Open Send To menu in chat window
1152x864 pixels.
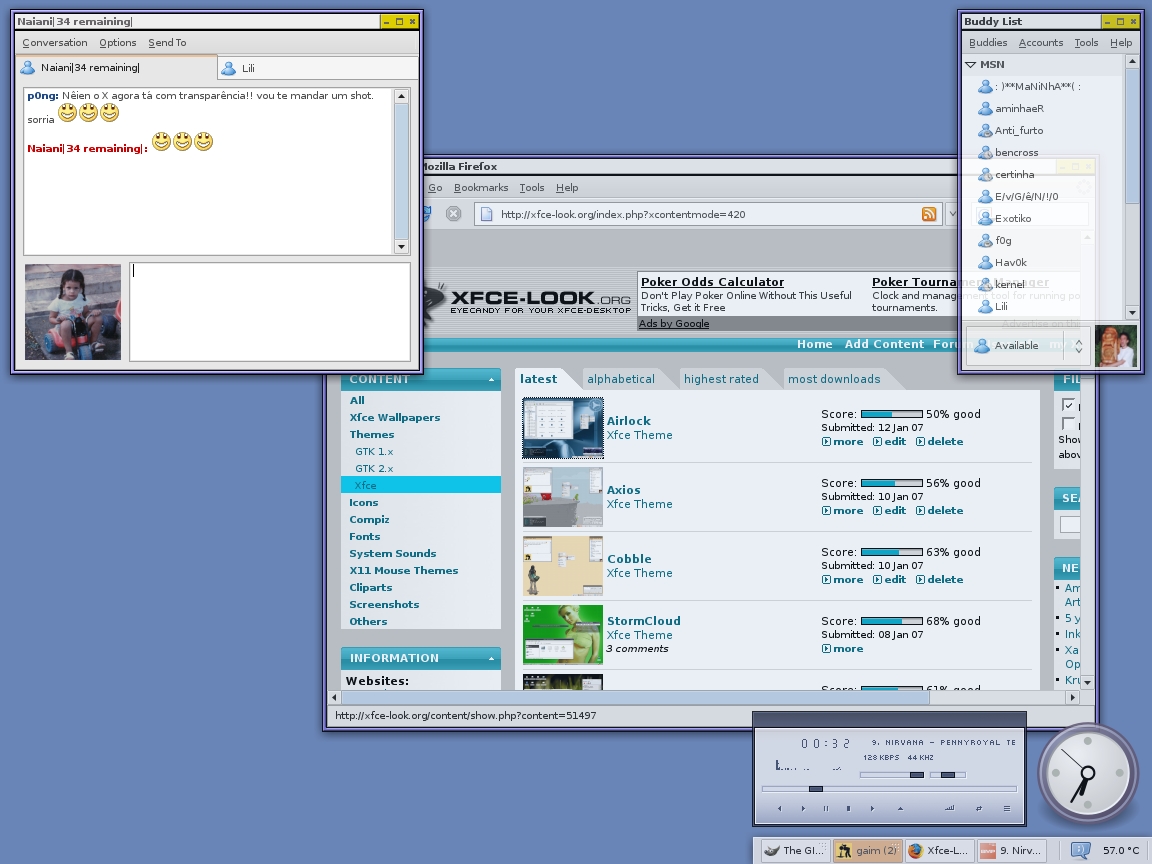click(x=167, y=43)
